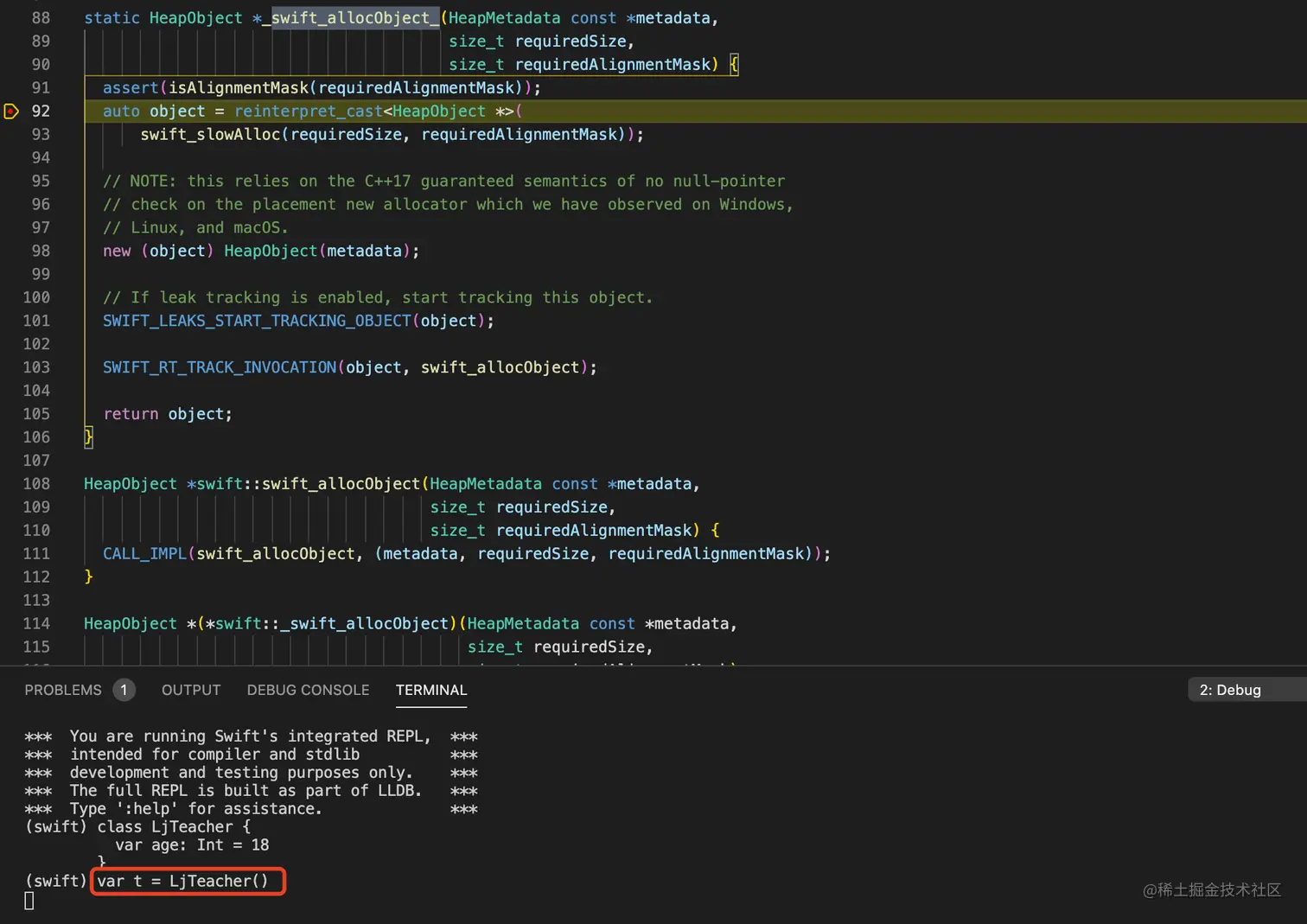Select the TERMINAL tab
This screenshot has height=924, width=1307.
click(431, 690)
